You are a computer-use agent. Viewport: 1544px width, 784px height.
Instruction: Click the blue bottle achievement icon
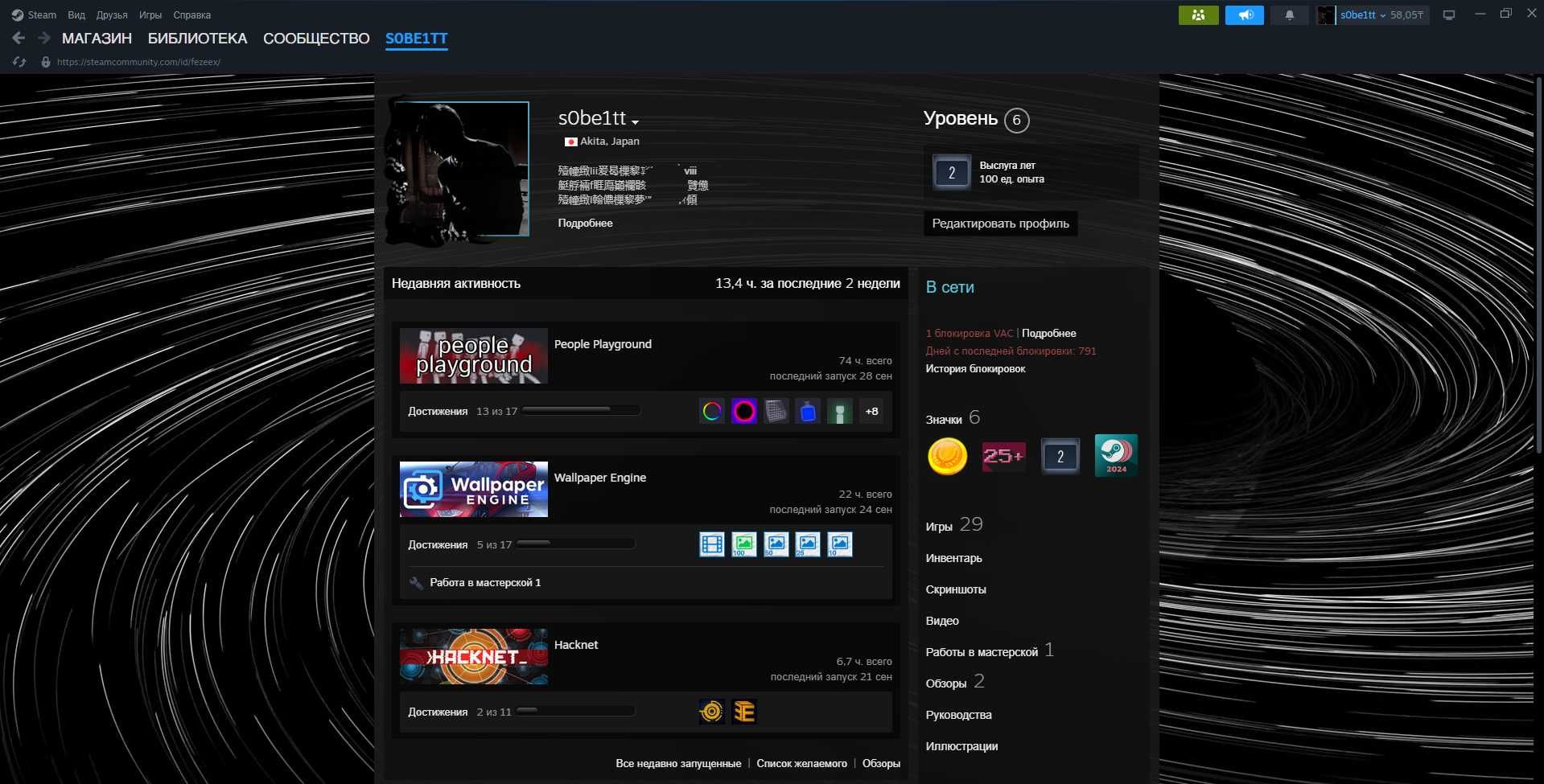click(808, 412)
